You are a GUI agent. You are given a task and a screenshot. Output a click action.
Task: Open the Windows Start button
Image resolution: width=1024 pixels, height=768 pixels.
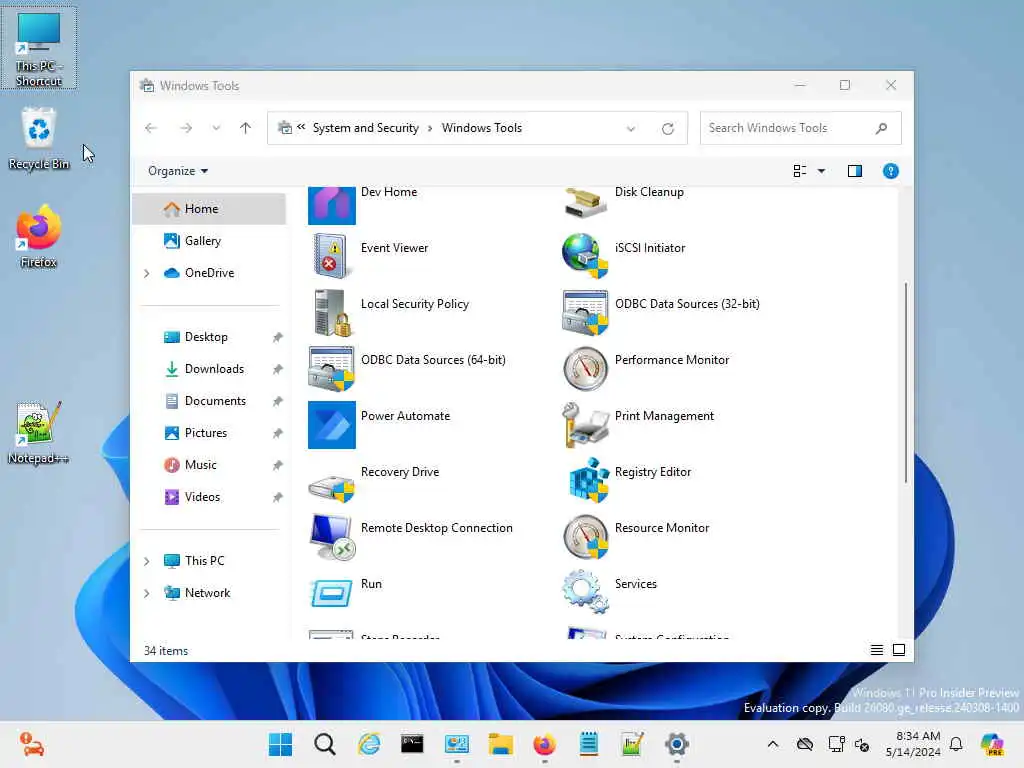pyautogui.click(x=281, y=744)
